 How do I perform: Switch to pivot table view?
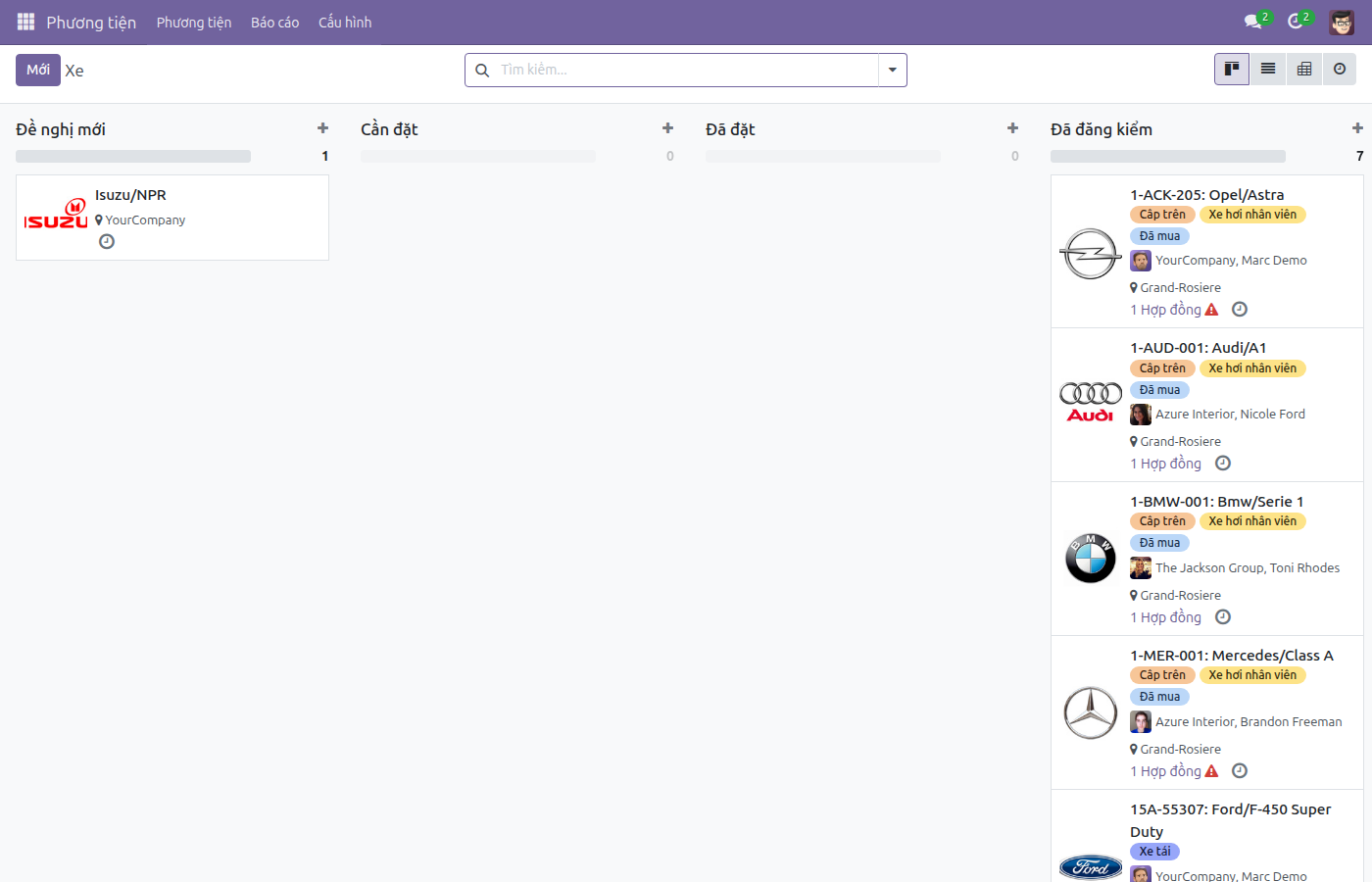click(x=1304, y=70)
